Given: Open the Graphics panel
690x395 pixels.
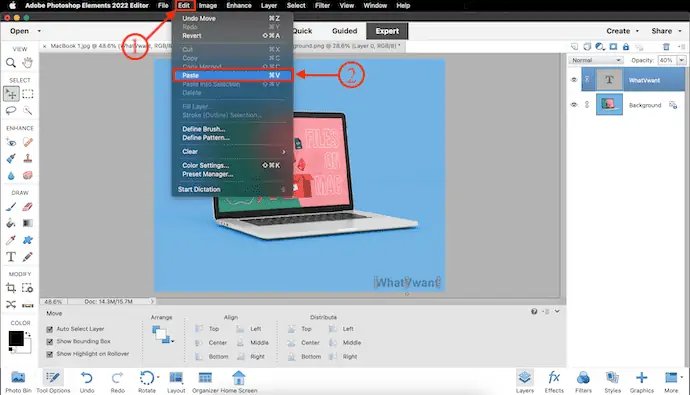Looking at the screenshot, I should tap(642, 381).
